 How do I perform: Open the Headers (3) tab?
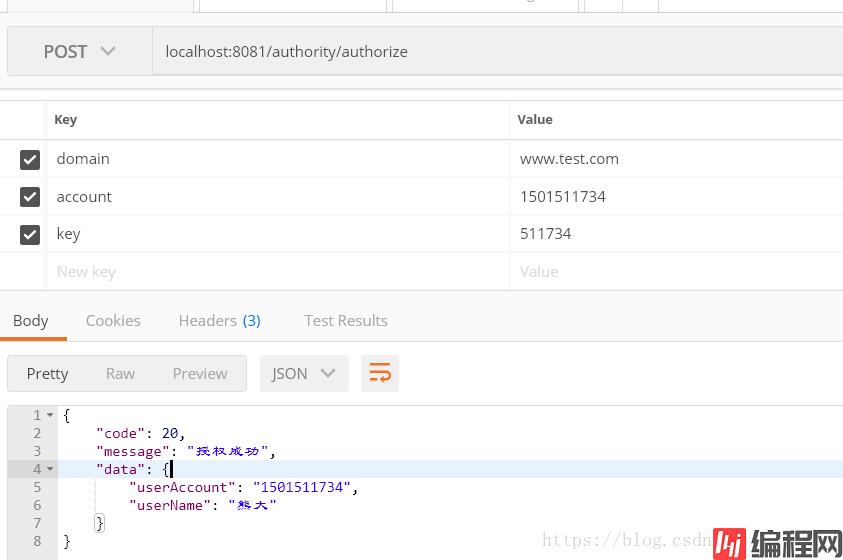pyautogui.click(x=219, y=320)
